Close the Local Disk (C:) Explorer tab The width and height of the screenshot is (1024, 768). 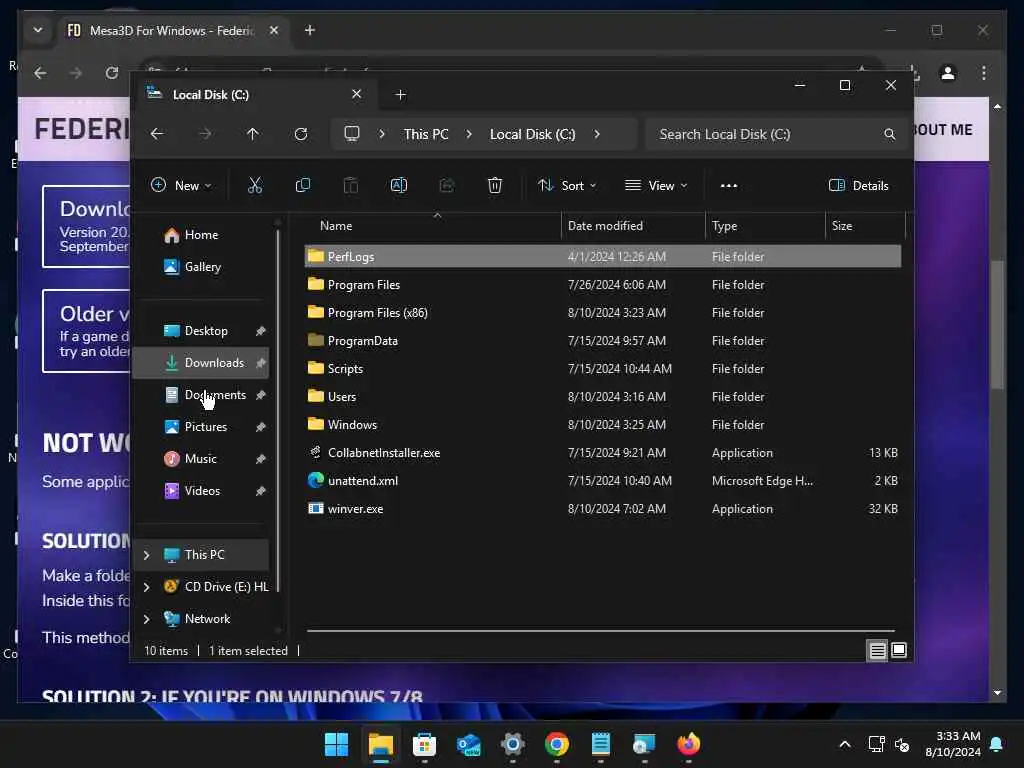click(357, 94)
